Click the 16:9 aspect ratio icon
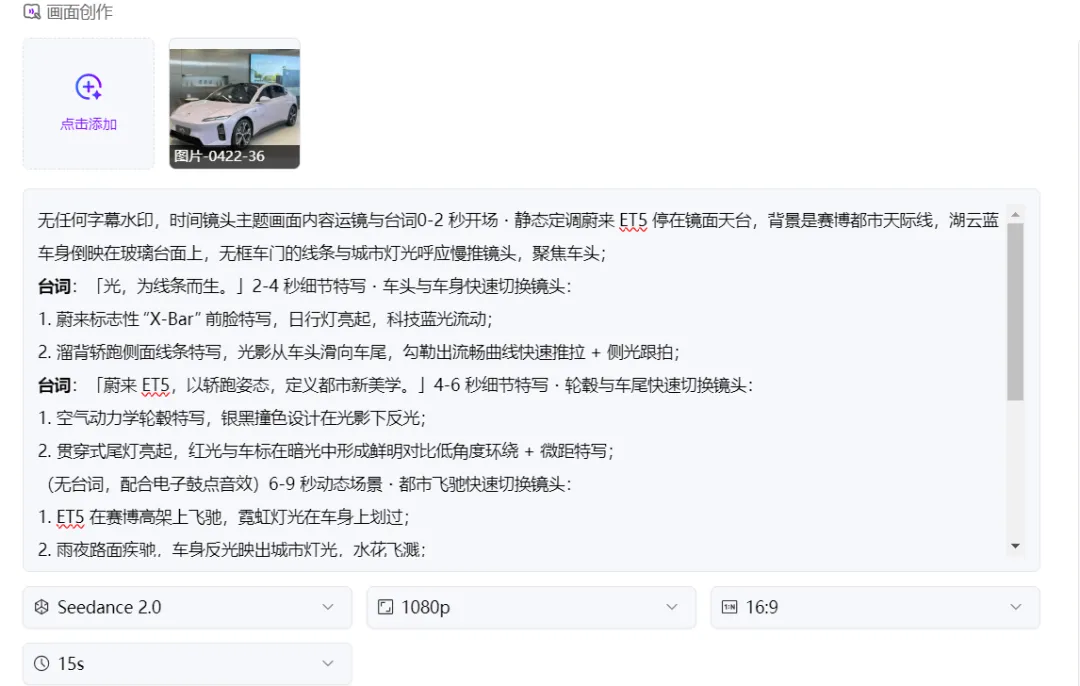 click(729, 607)
